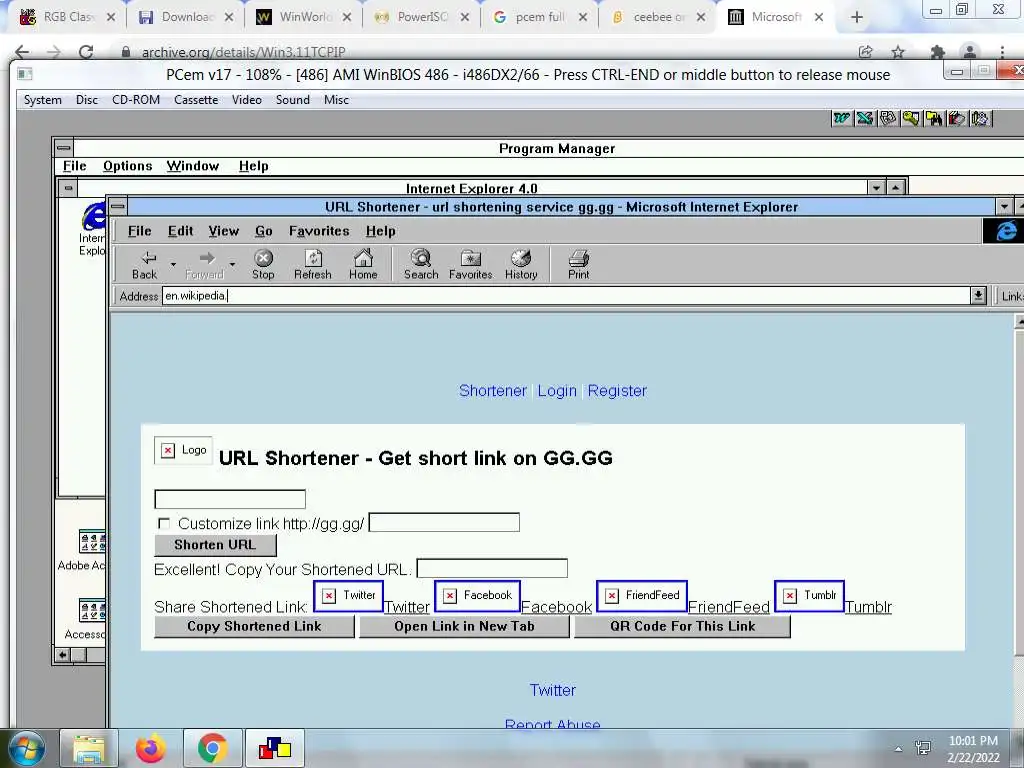Click the Shorten URL button

[x=216, y=545]
